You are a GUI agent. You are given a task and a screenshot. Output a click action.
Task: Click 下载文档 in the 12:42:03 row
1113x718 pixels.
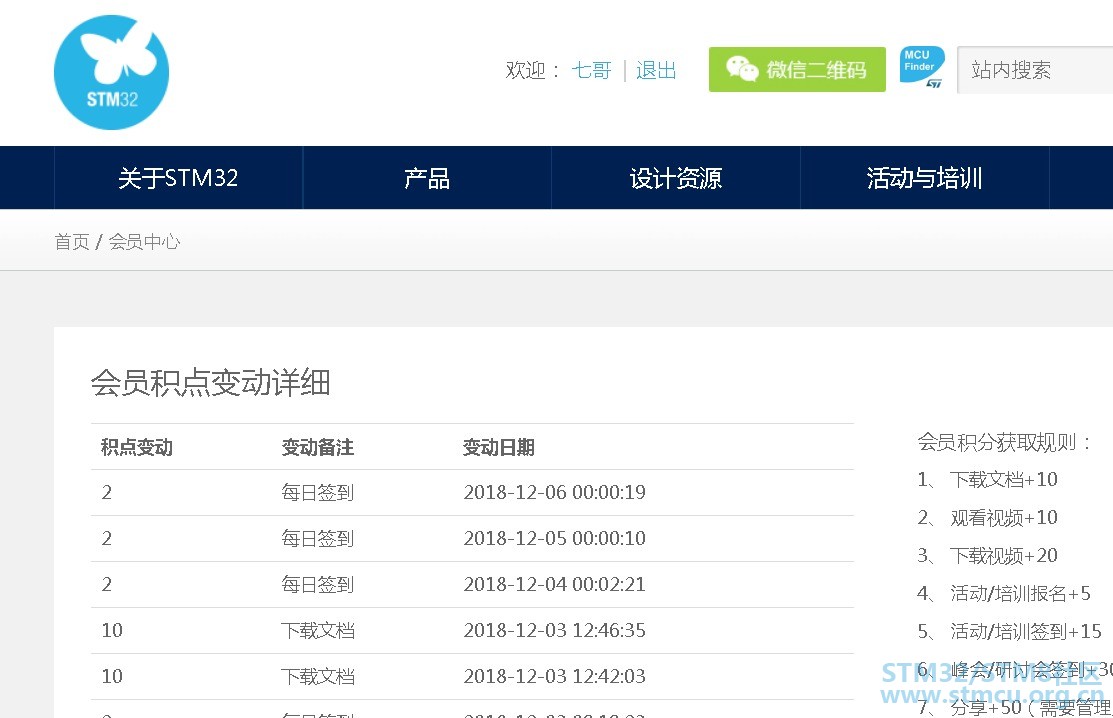(x=317, y=676)
